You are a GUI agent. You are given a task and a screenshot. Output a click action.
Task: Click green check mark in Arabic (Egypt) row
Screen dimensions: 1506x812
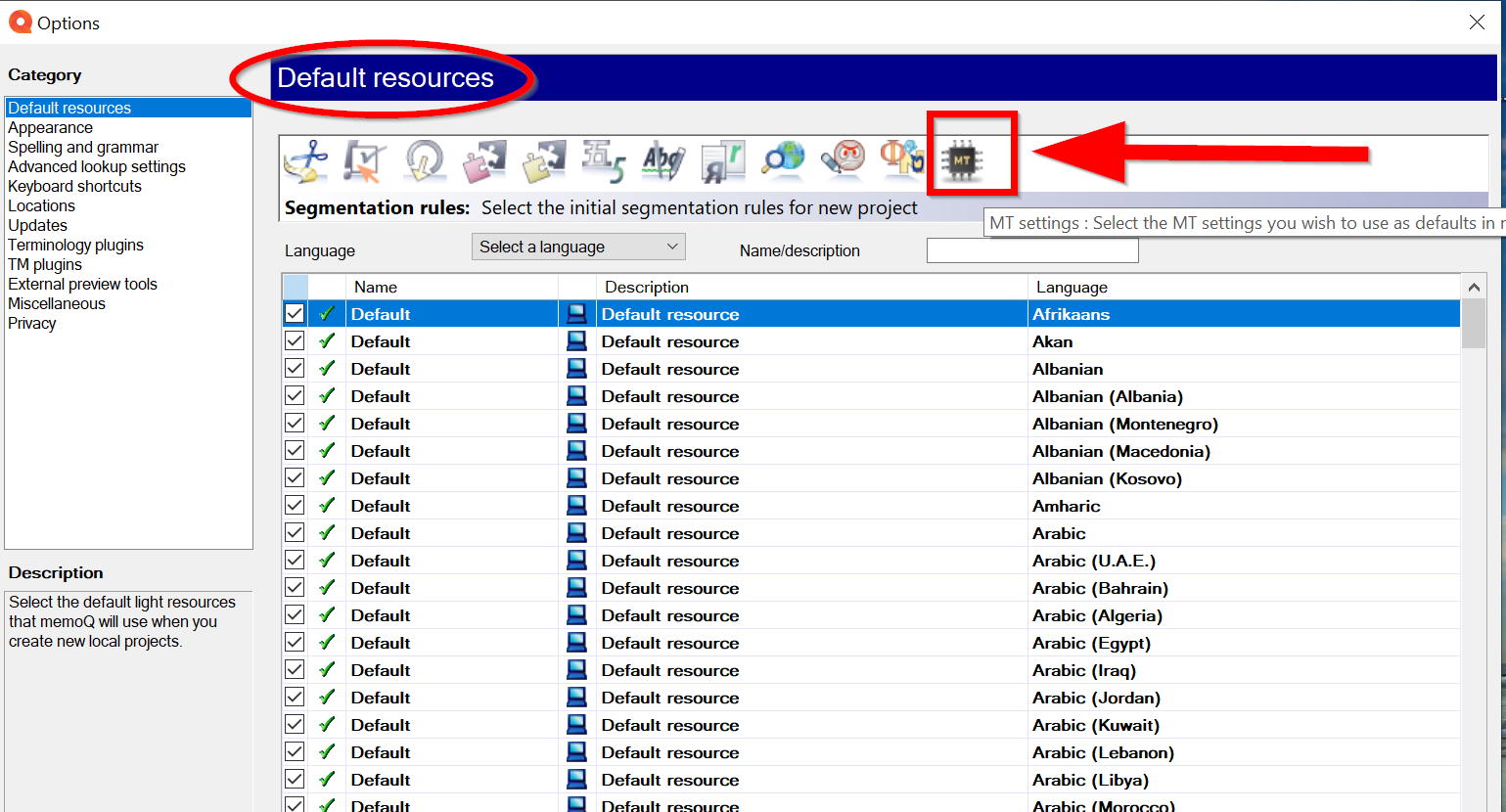pos(327,643)
